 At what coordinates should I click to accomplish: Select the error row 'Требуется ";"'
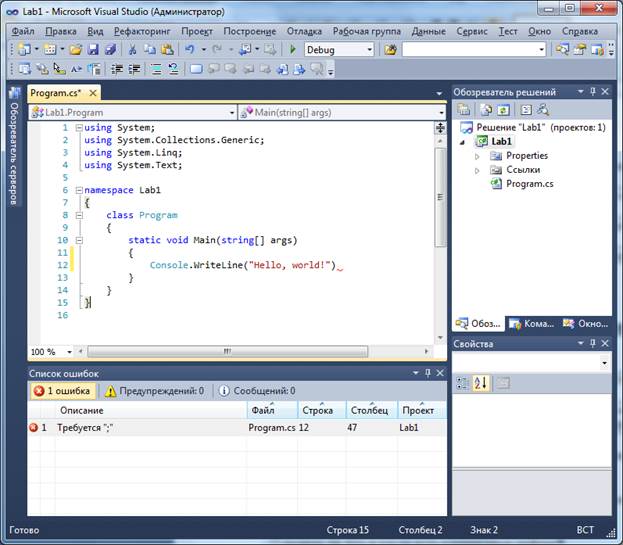[x=237, y=428]
